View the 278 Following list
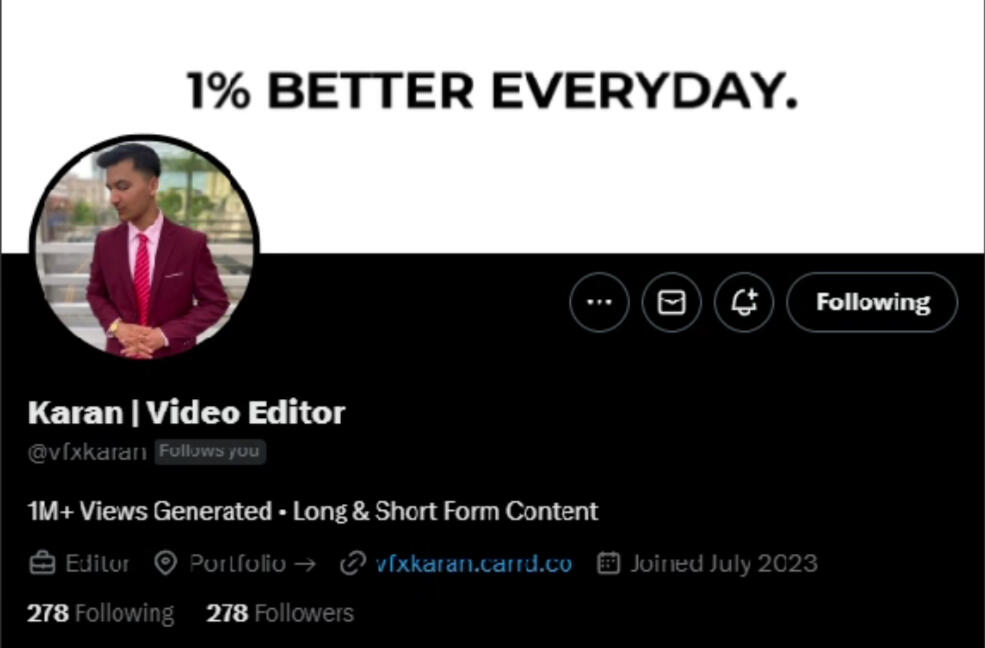Viewport: 985px width, 648px height. pyautogui.click(x=101, y=613)
